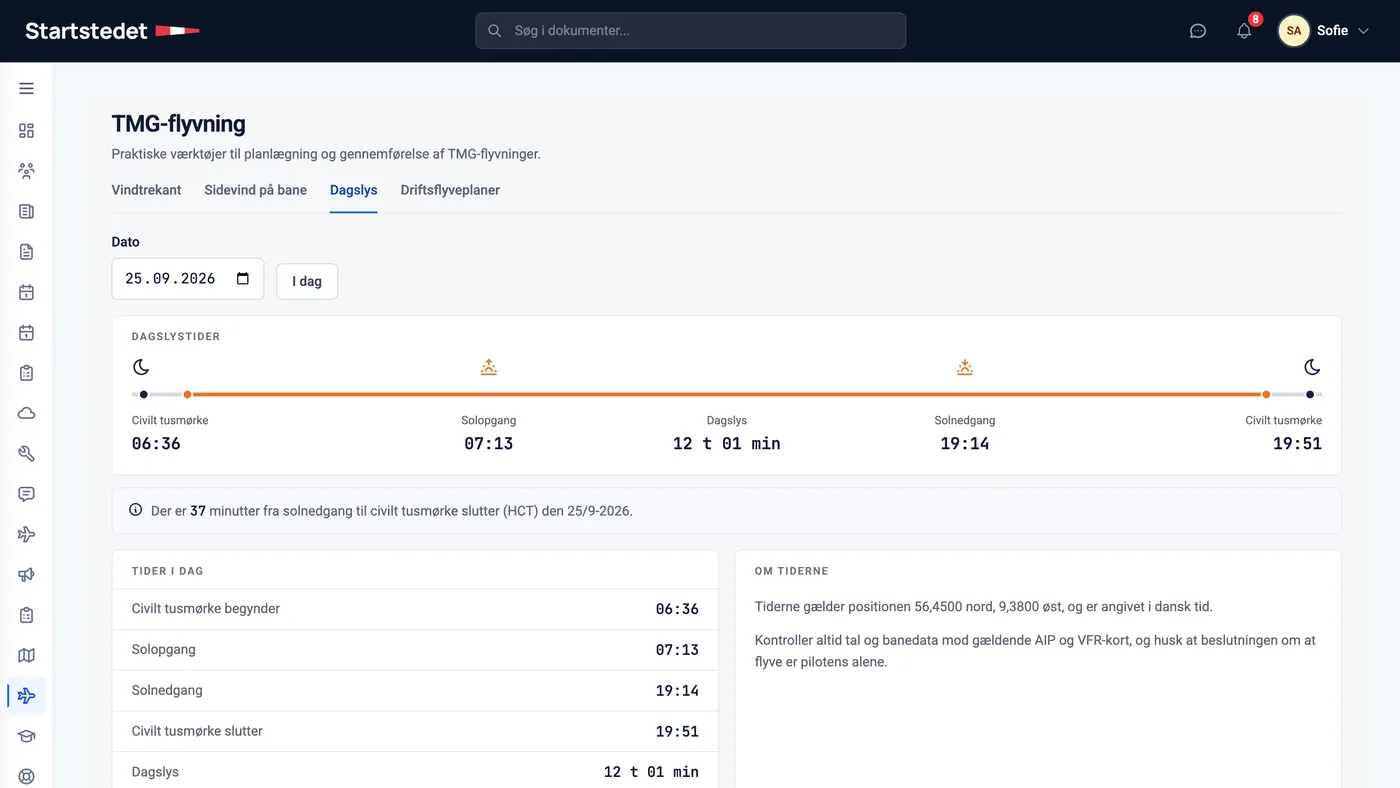Click the Solopgang row in Tider i dag

(415, 650)
